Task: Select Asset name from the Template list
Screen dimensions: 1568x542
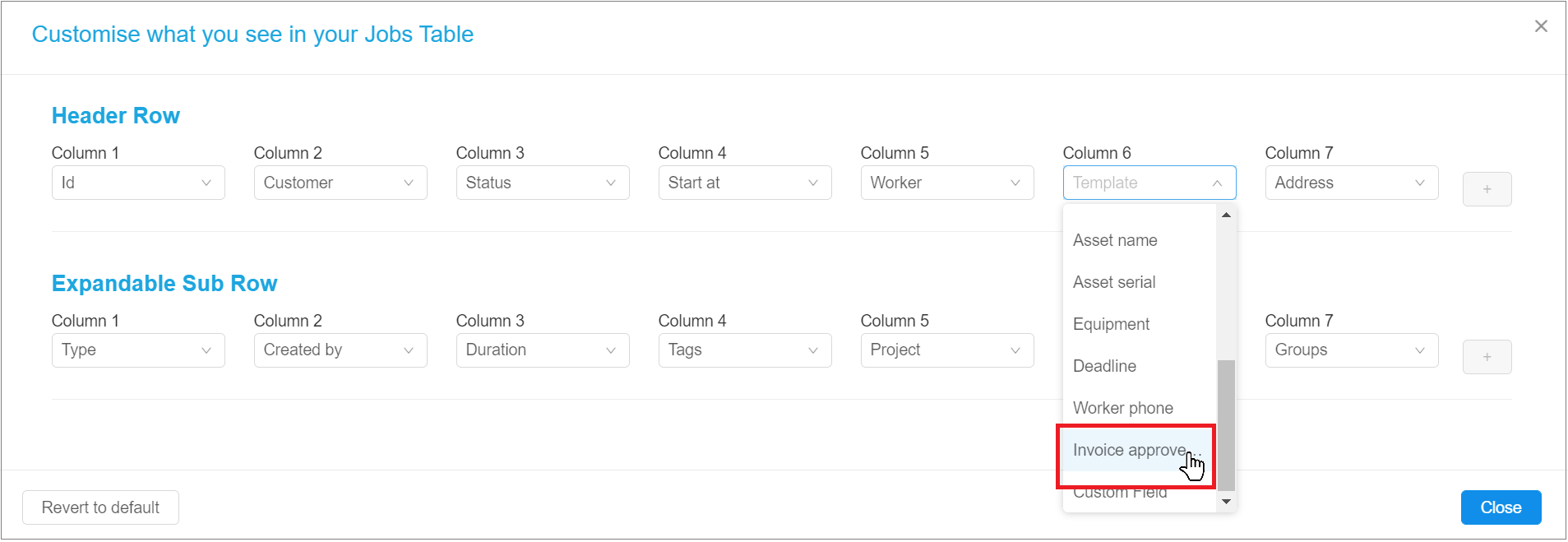Action: (x=1114, y=240)
